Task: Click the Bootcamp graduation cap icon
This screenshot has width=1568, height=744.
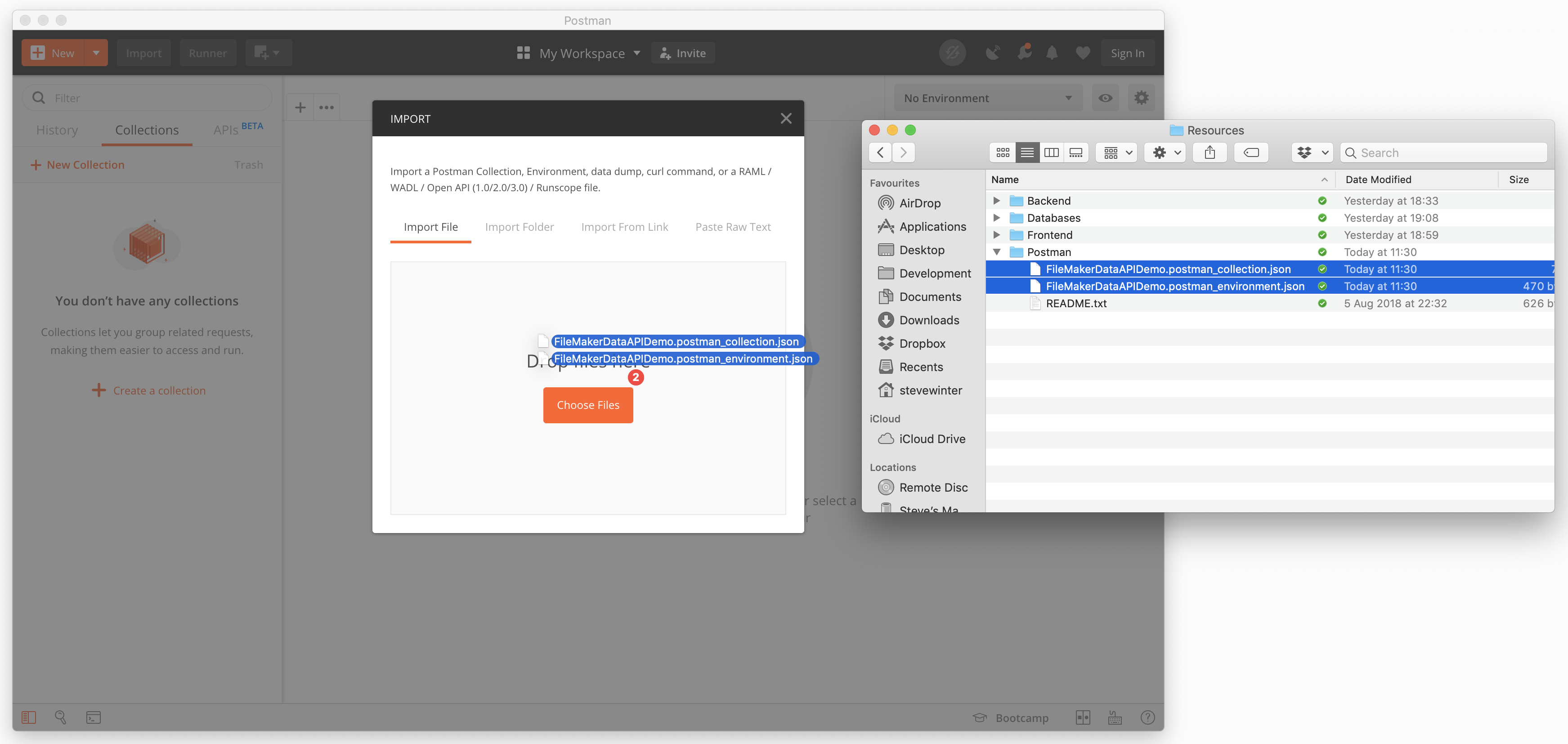Action: tap(980, 717)
